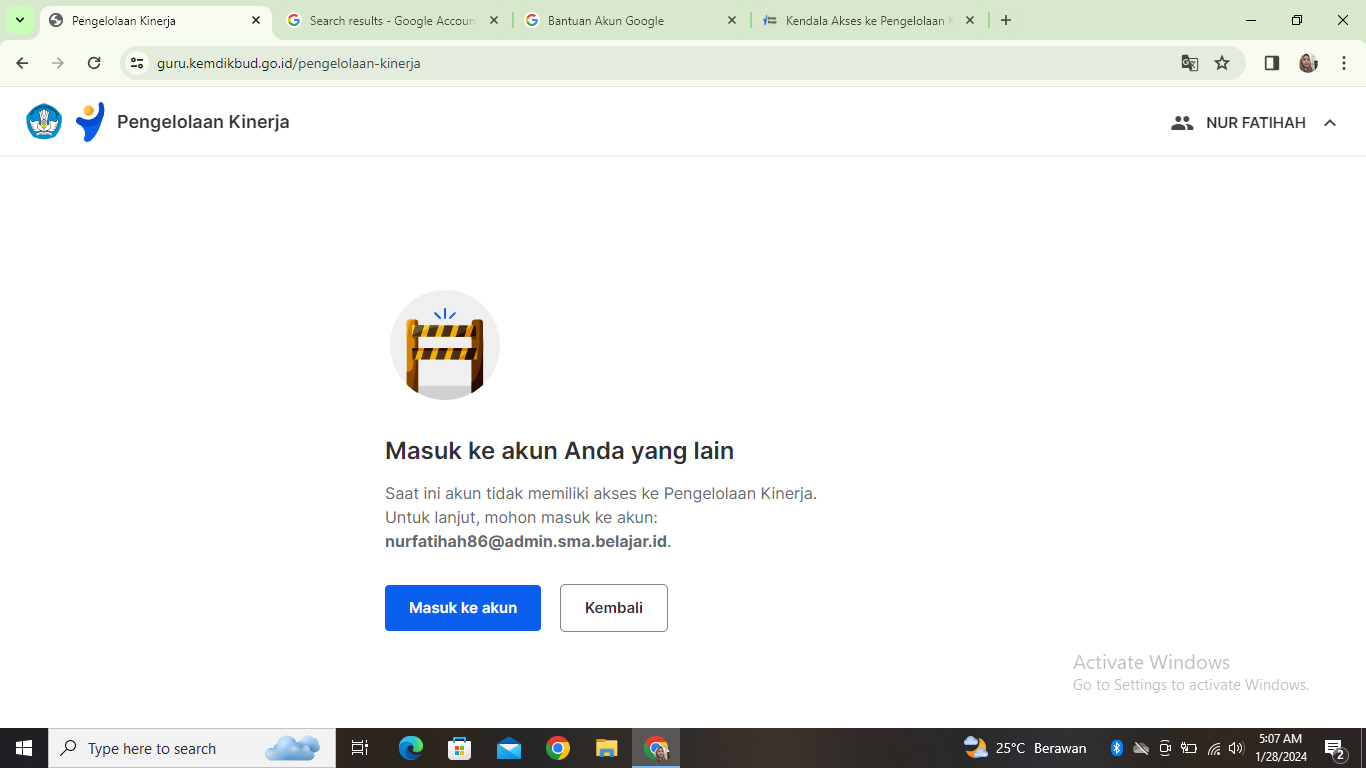Open the tab search dropdown arrow
Viewport: 1366px width, 768px height.
20,20
